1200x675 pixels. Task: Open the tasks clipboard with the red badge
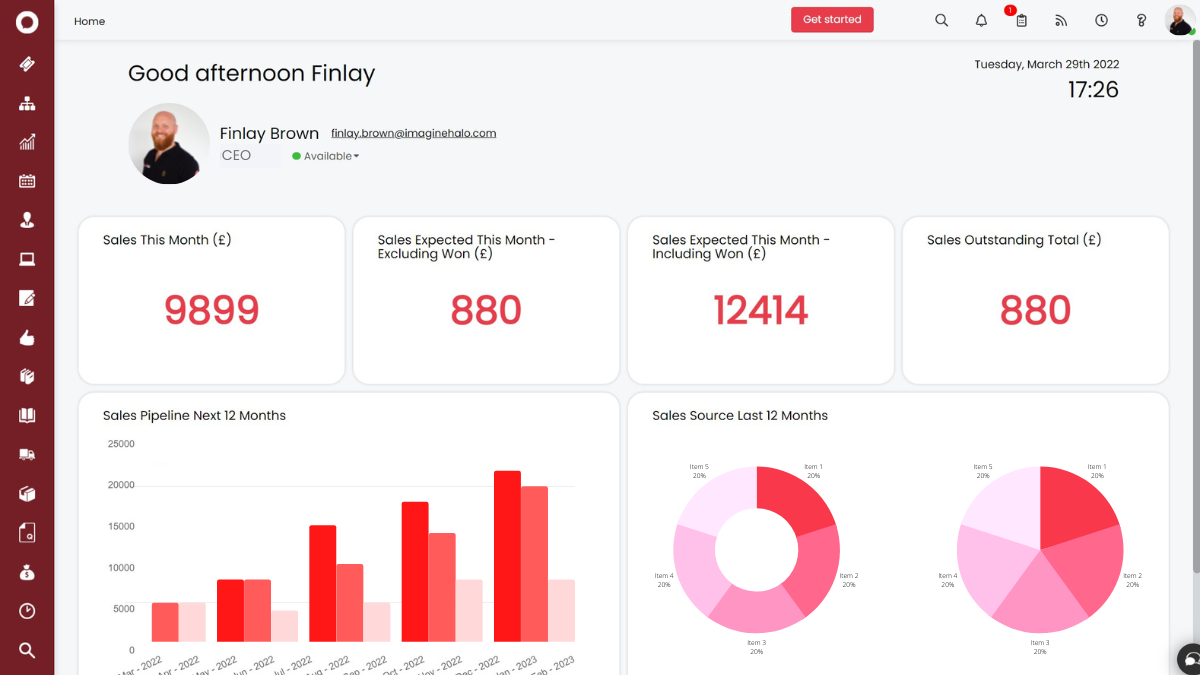pyautogui.click(x=1020, y=20)
